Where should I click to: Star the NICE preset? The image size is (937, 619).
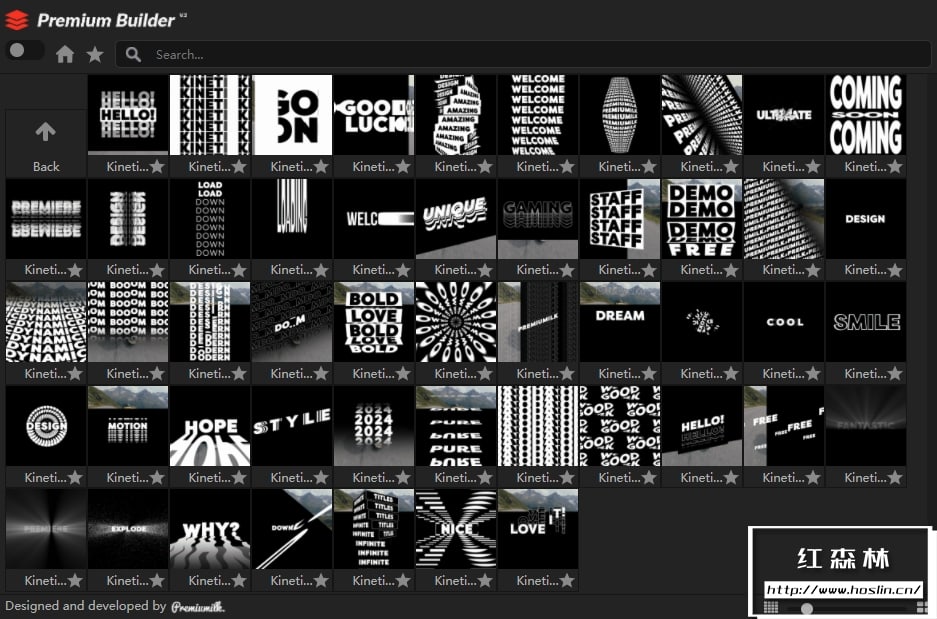tap(485, 580)
